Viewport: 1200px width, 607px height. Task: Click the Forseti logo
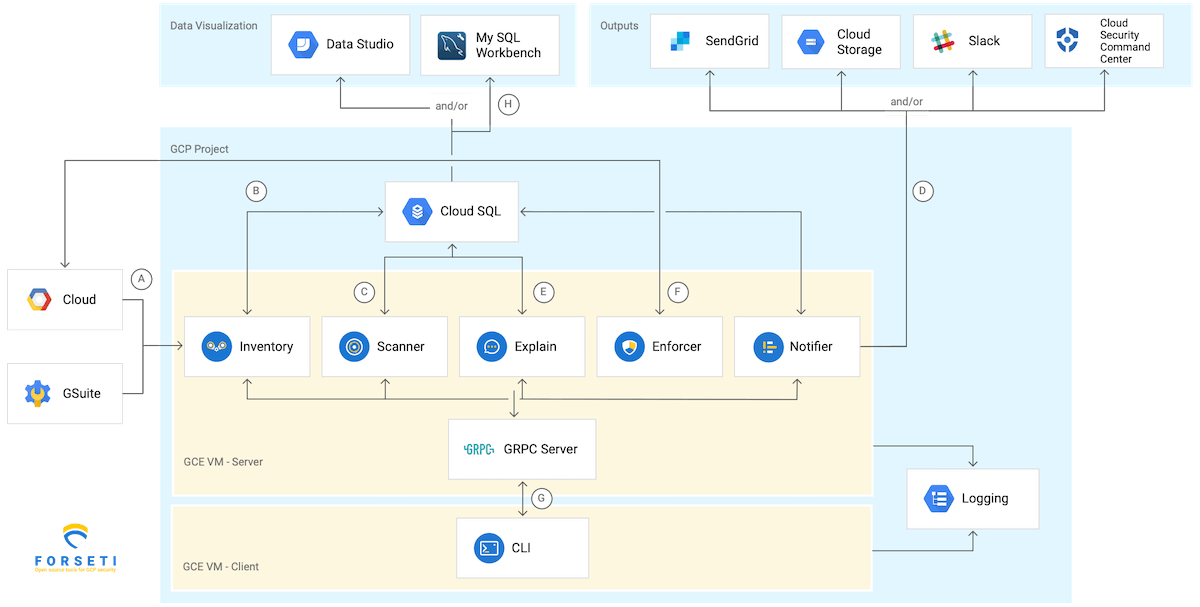pyautogui.click(x=75, y=547)
